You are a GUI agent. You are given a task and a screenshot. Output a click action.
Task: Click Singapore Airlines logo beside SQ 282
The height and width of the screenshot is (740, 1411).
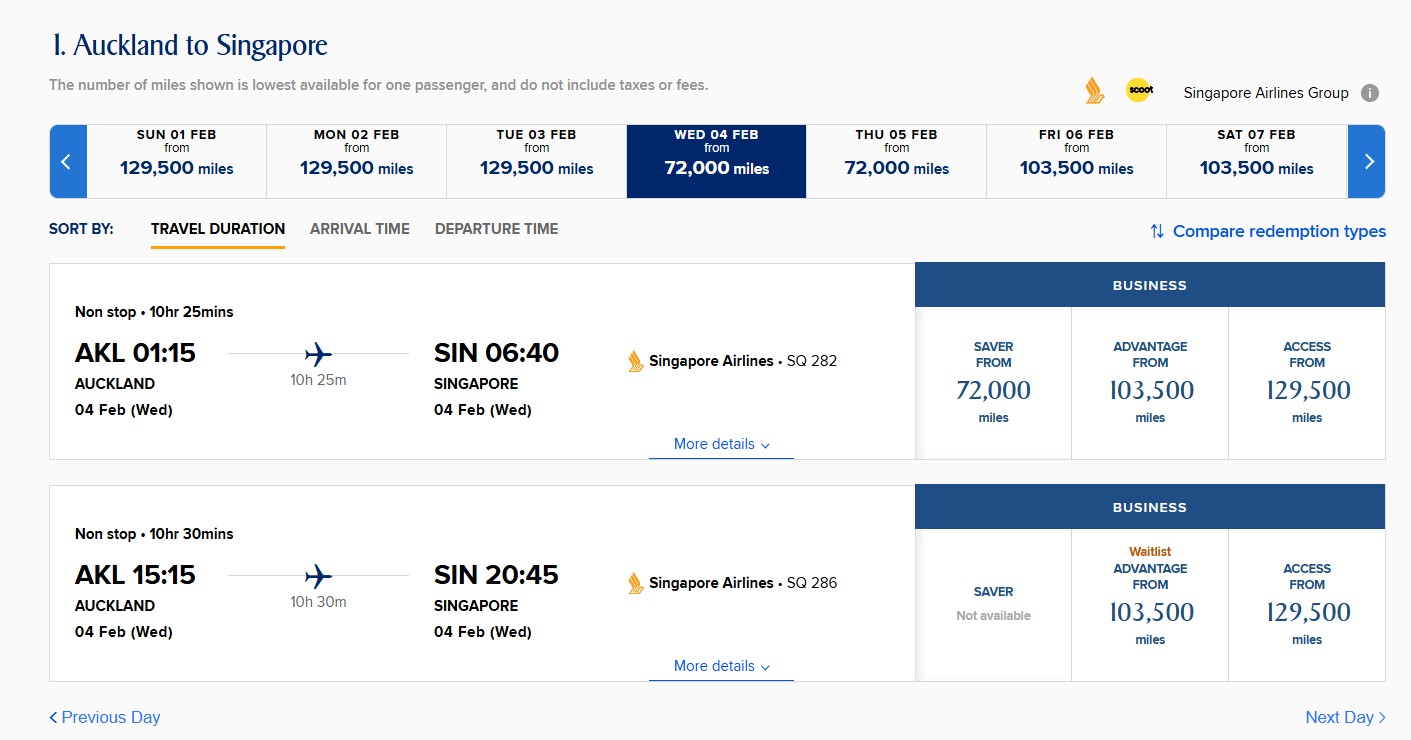coord(635,361)
